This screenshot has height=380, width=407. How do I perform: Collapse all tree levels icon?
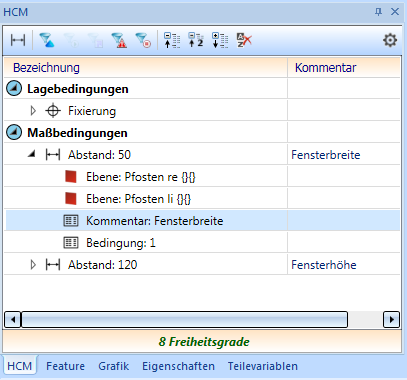pyautogui.click(x=172, y=40)
